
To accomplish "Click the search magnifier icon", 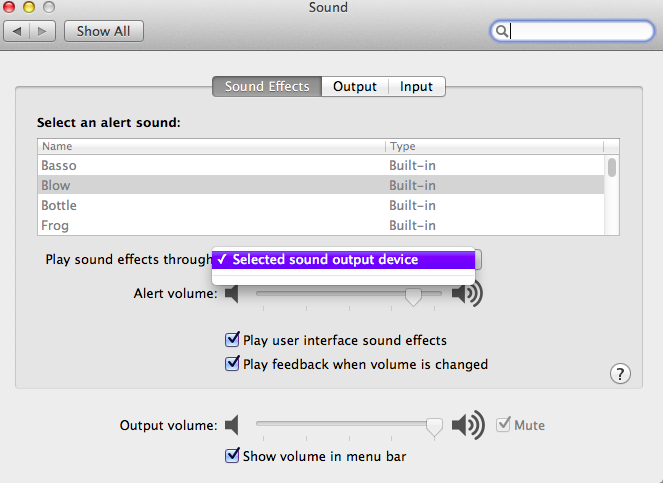I will (x=501, y=31).
